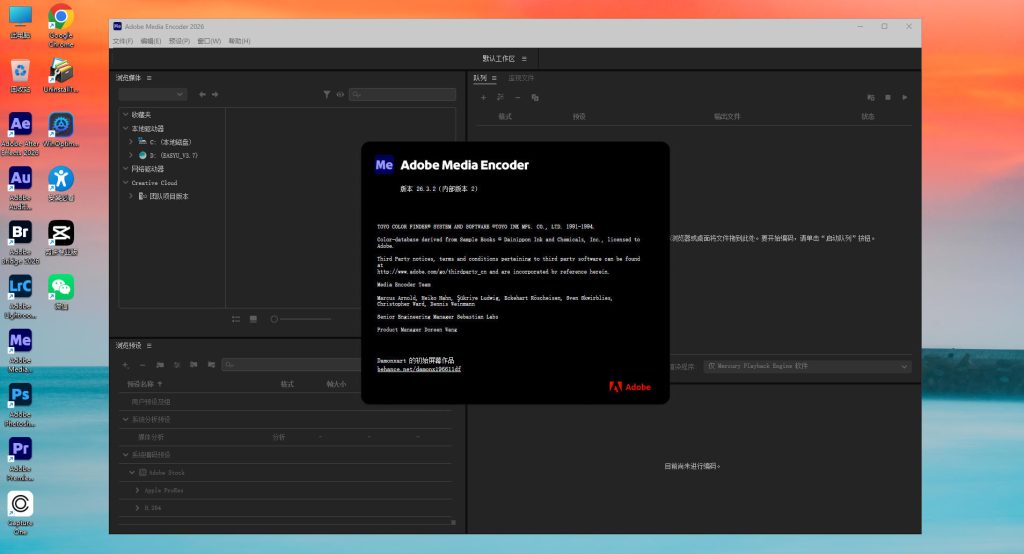The width and height of the screenshot is (1024, 554).
Task: Create a new preset with plus icon
Action: [x=125, y=365]
